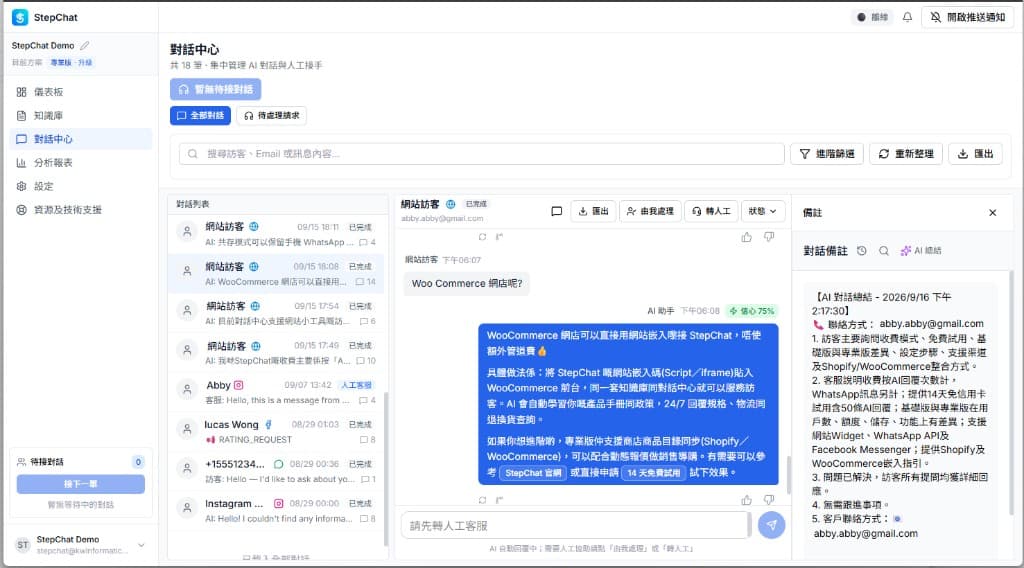The height and width of the screenshot is (568, 1024).
Task: Toggle the offline status indicator
Action: click(872, 17)
